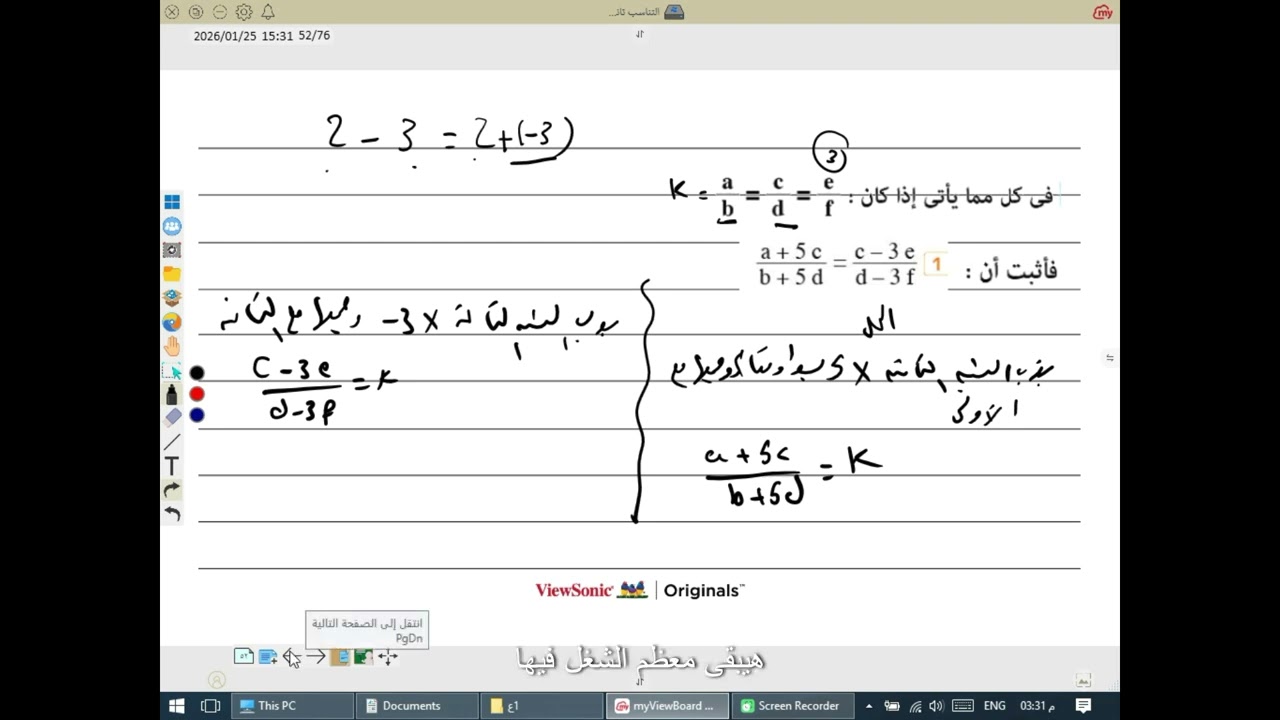The width and height of the screenshot is (1280, 720).
Task: Click the user profile circle icon
Action: coord(216,680)
